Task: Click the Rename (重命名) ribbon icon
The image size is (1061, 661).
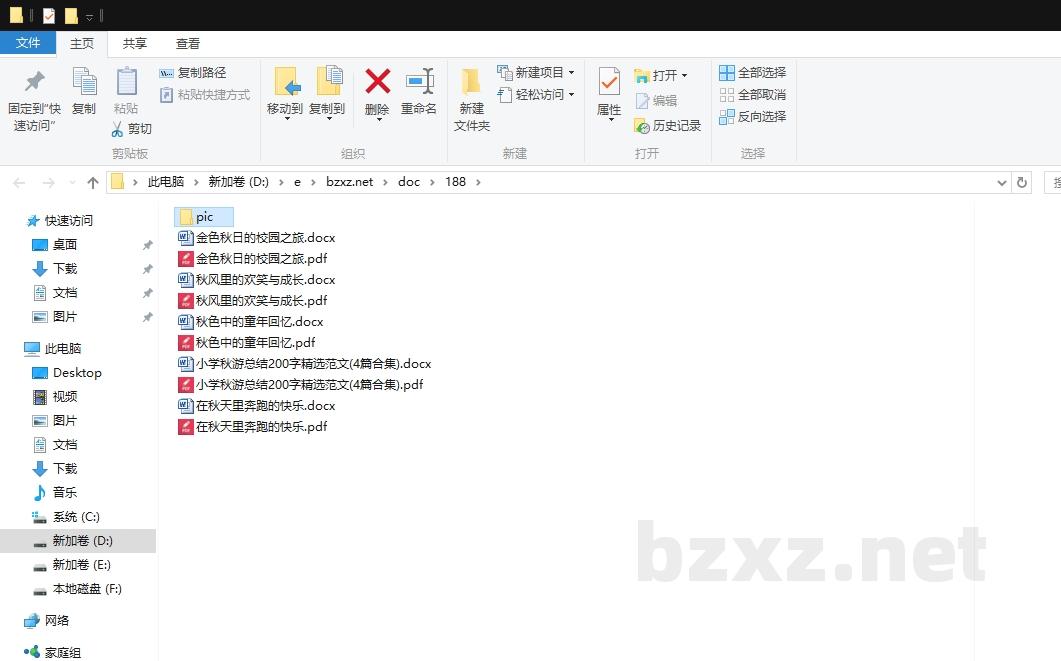Action: pos(419,81)
